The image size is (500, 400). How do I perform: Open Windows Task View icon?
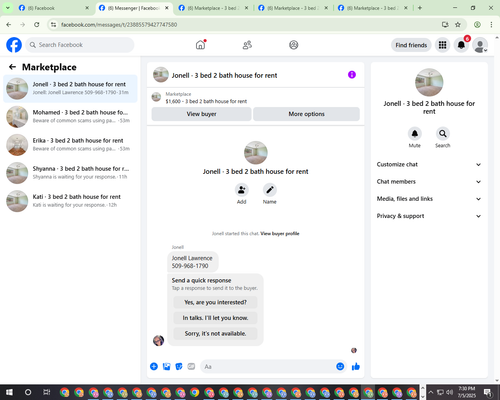click(47, 392)
